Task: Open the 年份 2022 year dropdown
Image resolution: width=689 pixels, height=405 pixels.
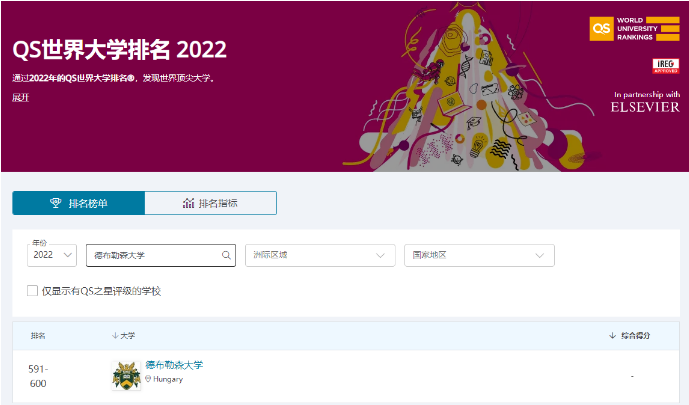Action: tap(53, 256)
